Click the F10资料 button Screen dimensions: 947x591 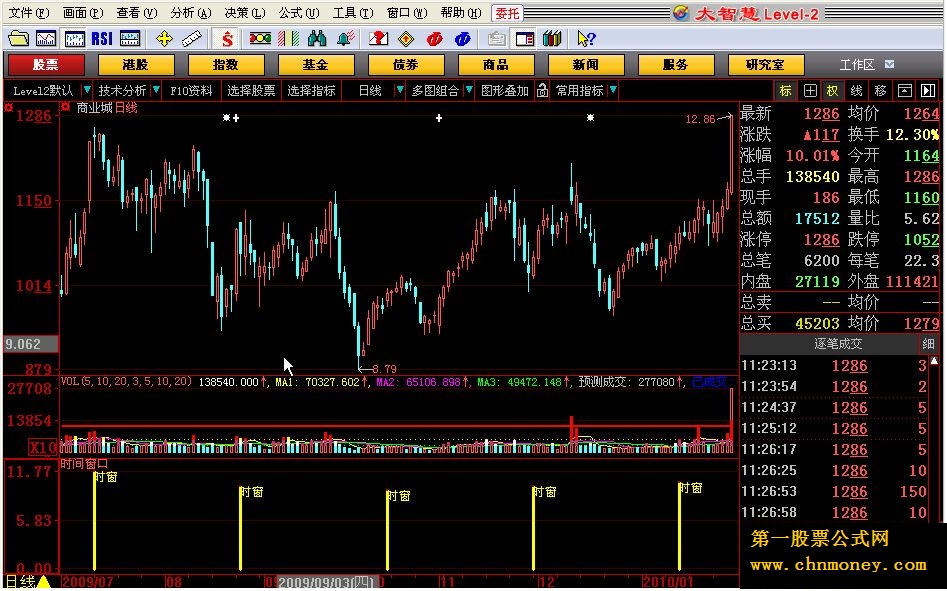[191, 91]
